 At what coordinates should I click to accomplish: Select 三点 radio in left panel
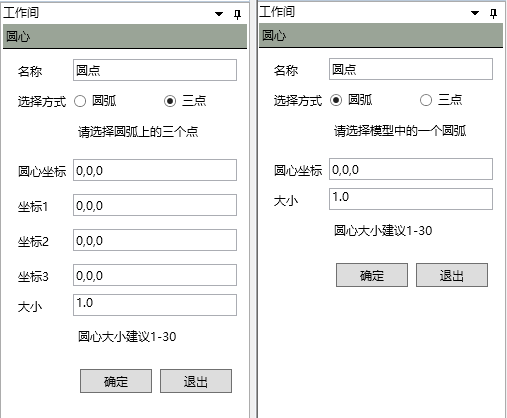(170, 101)
